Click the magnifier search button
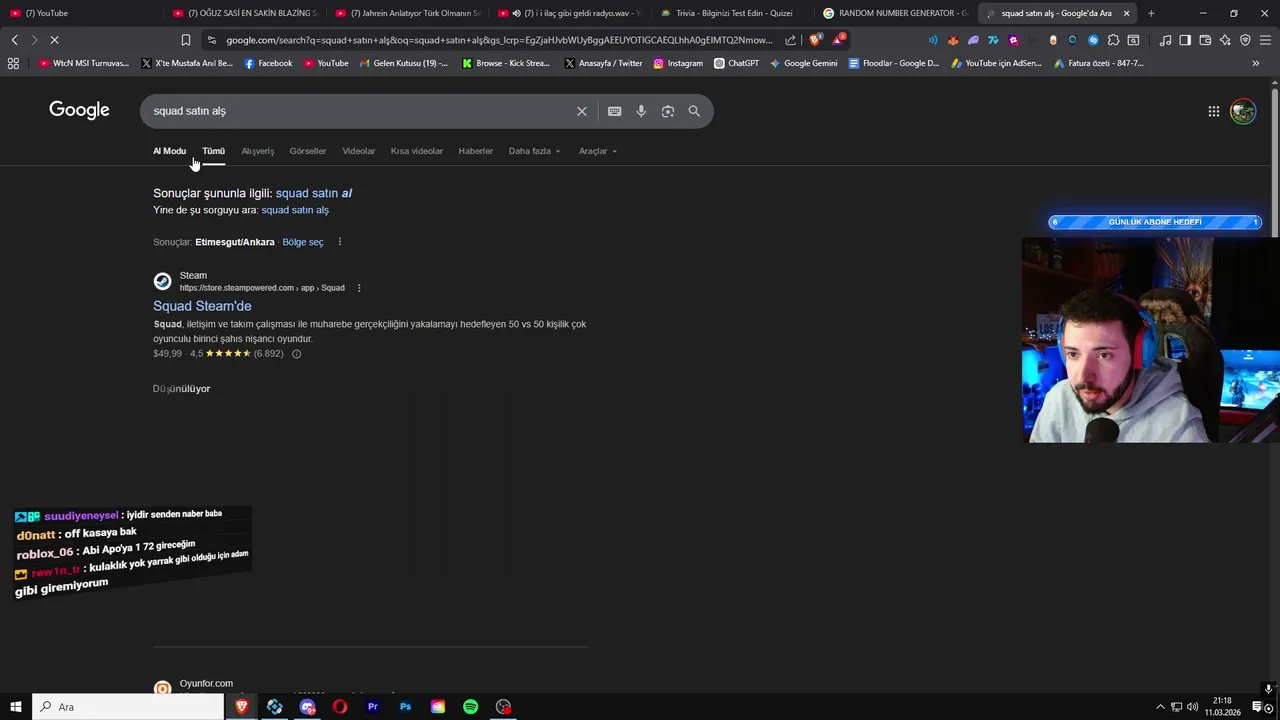 coord(694,111)
